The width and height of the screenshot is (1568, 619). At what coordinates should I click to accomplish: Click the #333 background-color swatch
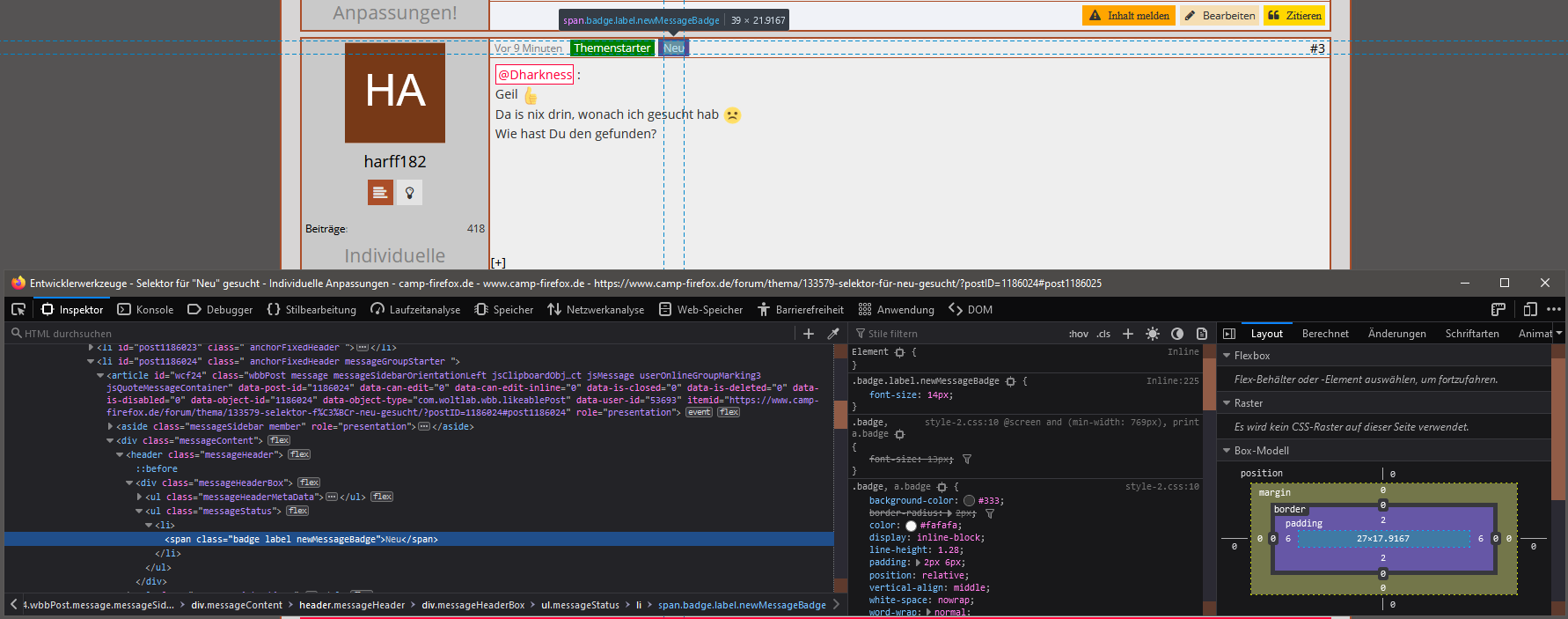pyautogui.click(x=969, y=501)
